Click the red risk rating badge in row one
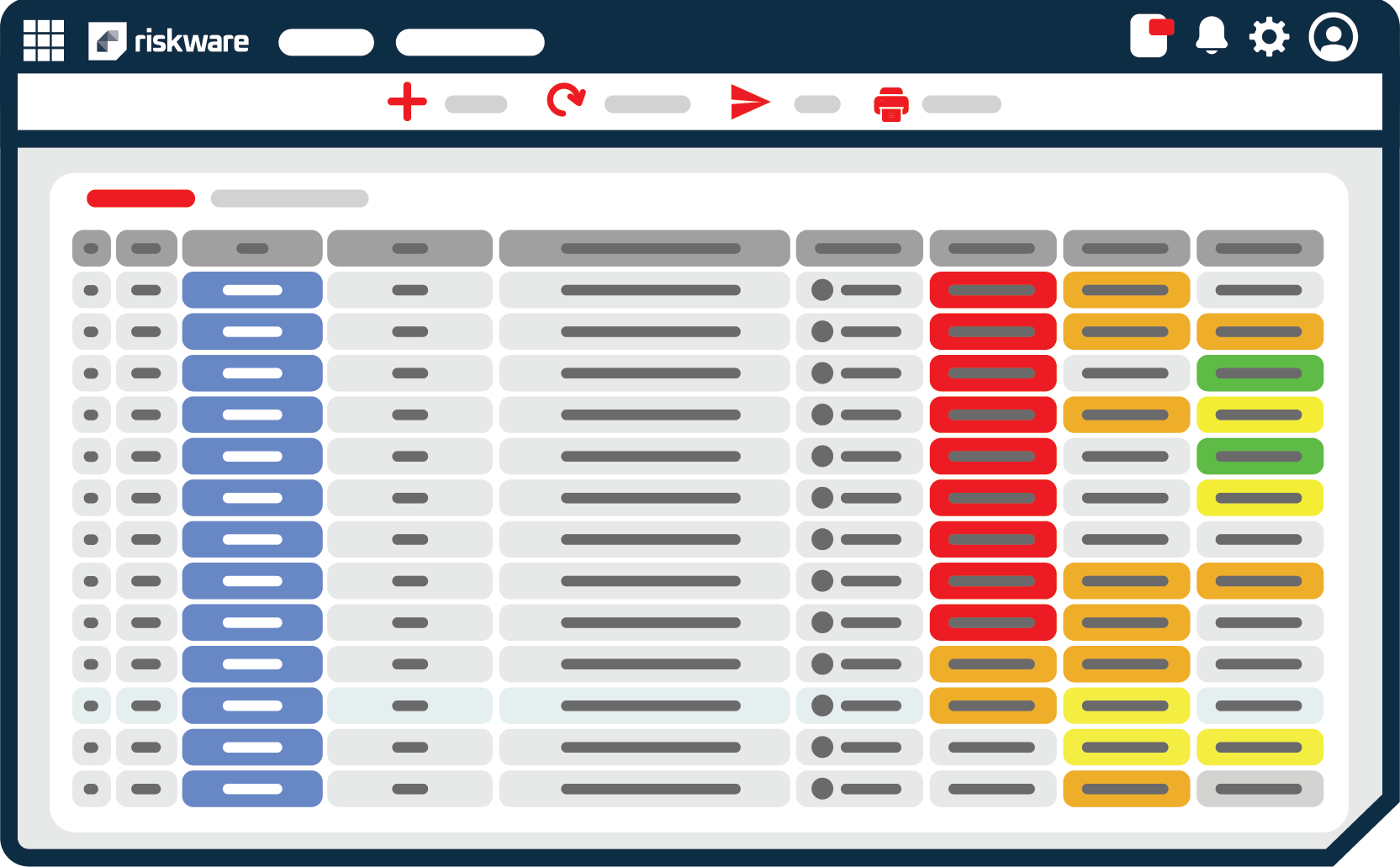The image size is (1400, 867). pos(993,289)
